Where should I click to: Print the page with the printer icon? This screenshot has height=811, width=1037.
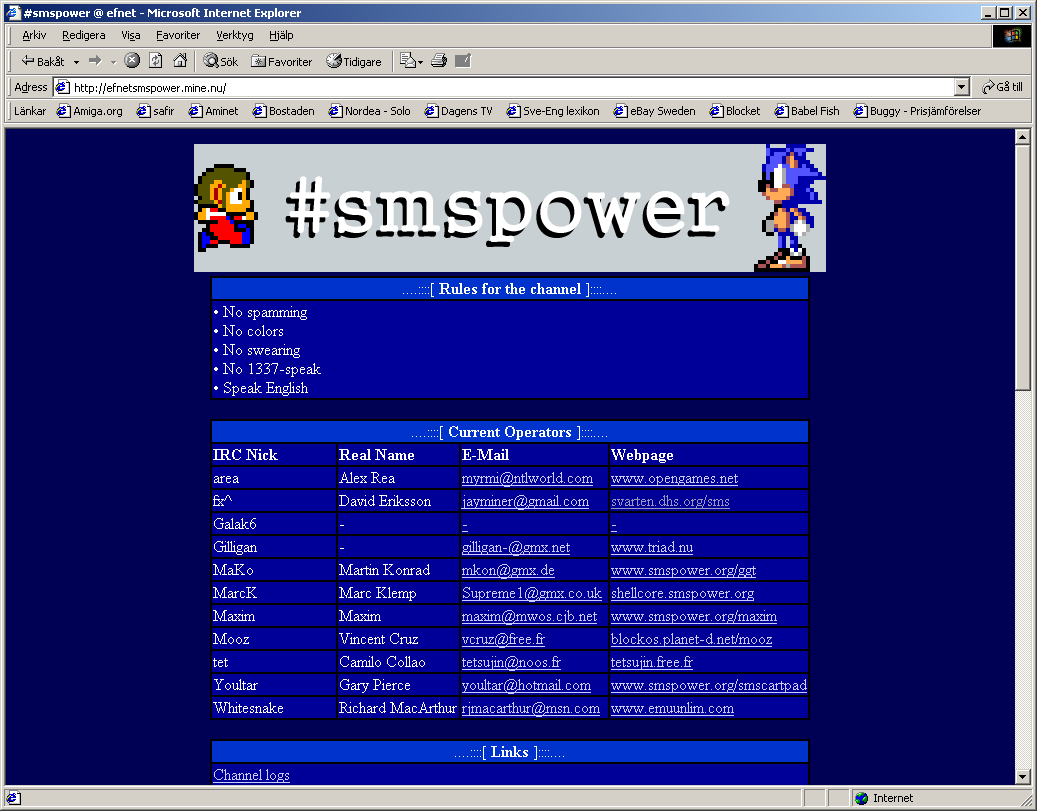439,61
